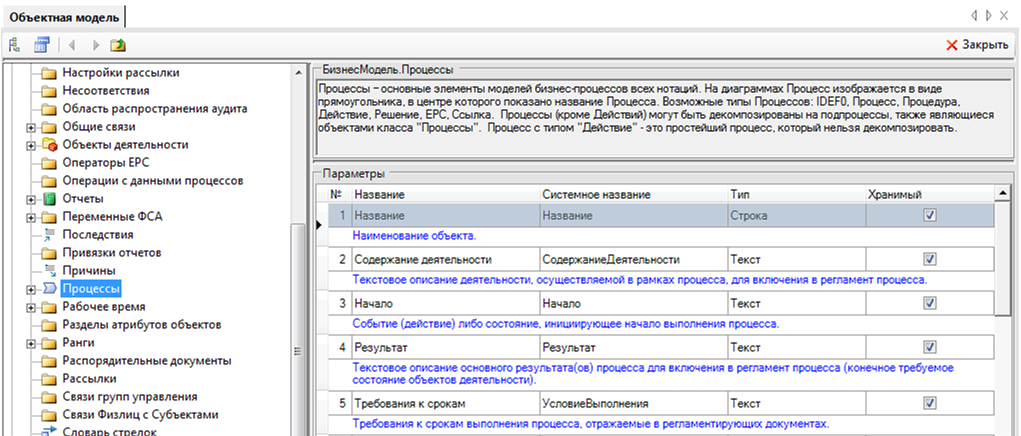Click the table view icon in the toolbar
1021x436 pixels.
[41, 45]
